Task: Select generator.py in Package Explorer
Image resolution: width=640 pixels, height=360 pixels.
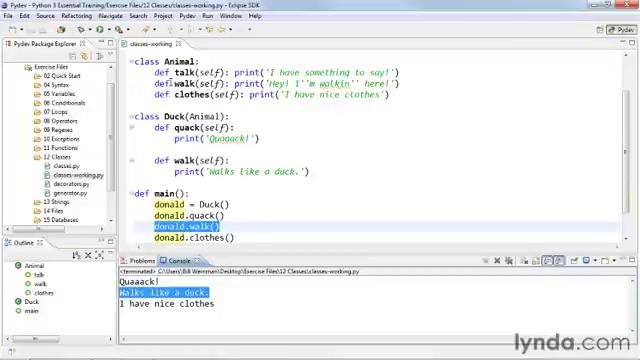Action: click(70, 193)
